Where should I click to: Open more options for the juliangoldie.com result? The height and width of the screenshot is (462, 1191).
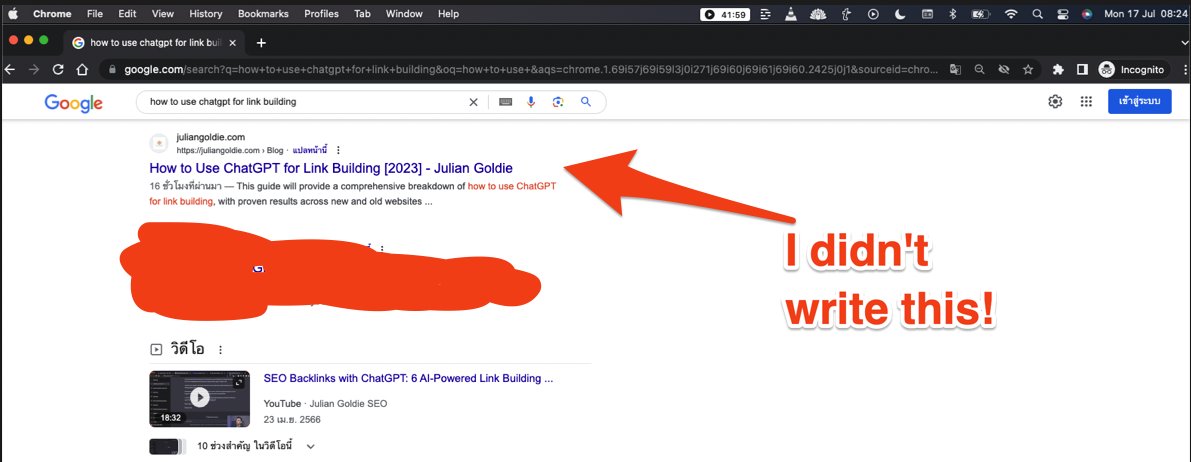click(338, 150)
